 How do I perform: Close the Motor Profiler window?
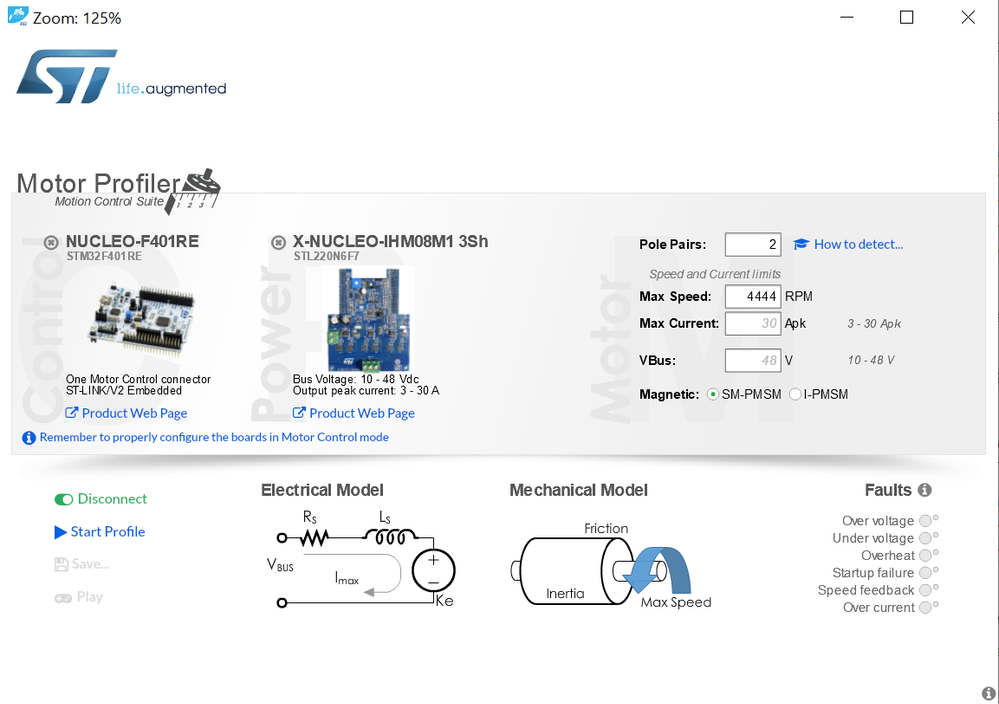point(968,17)
